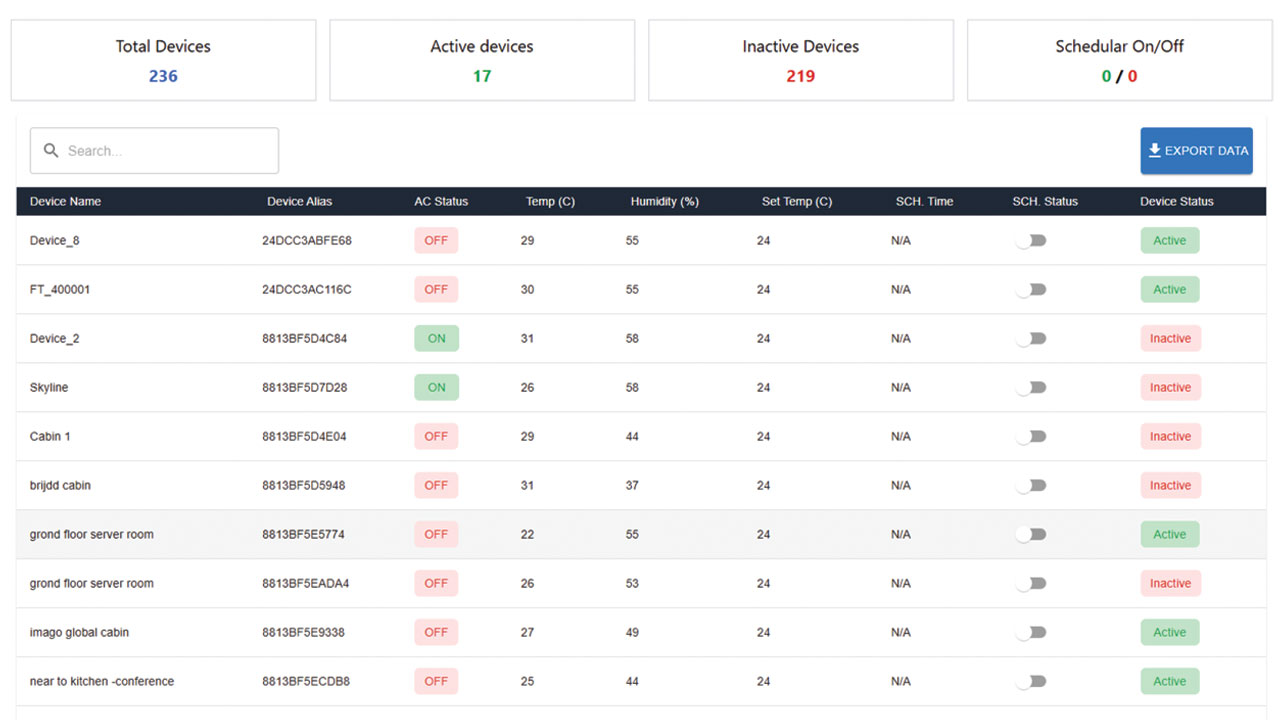Click the OFF AC badge for imago global cabin

point(436,633)
